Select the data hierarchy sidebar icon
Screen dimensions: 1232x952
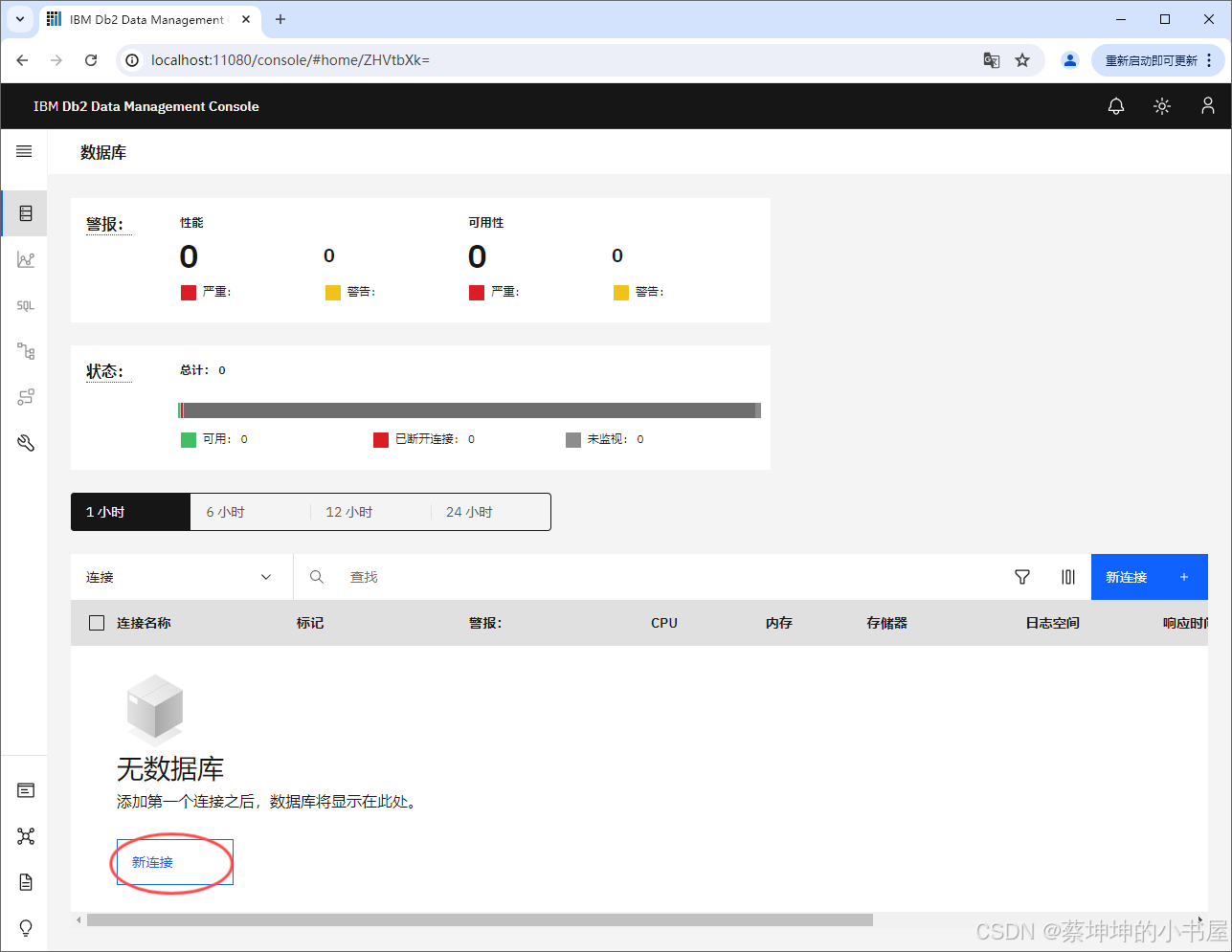tap(24, 351)
